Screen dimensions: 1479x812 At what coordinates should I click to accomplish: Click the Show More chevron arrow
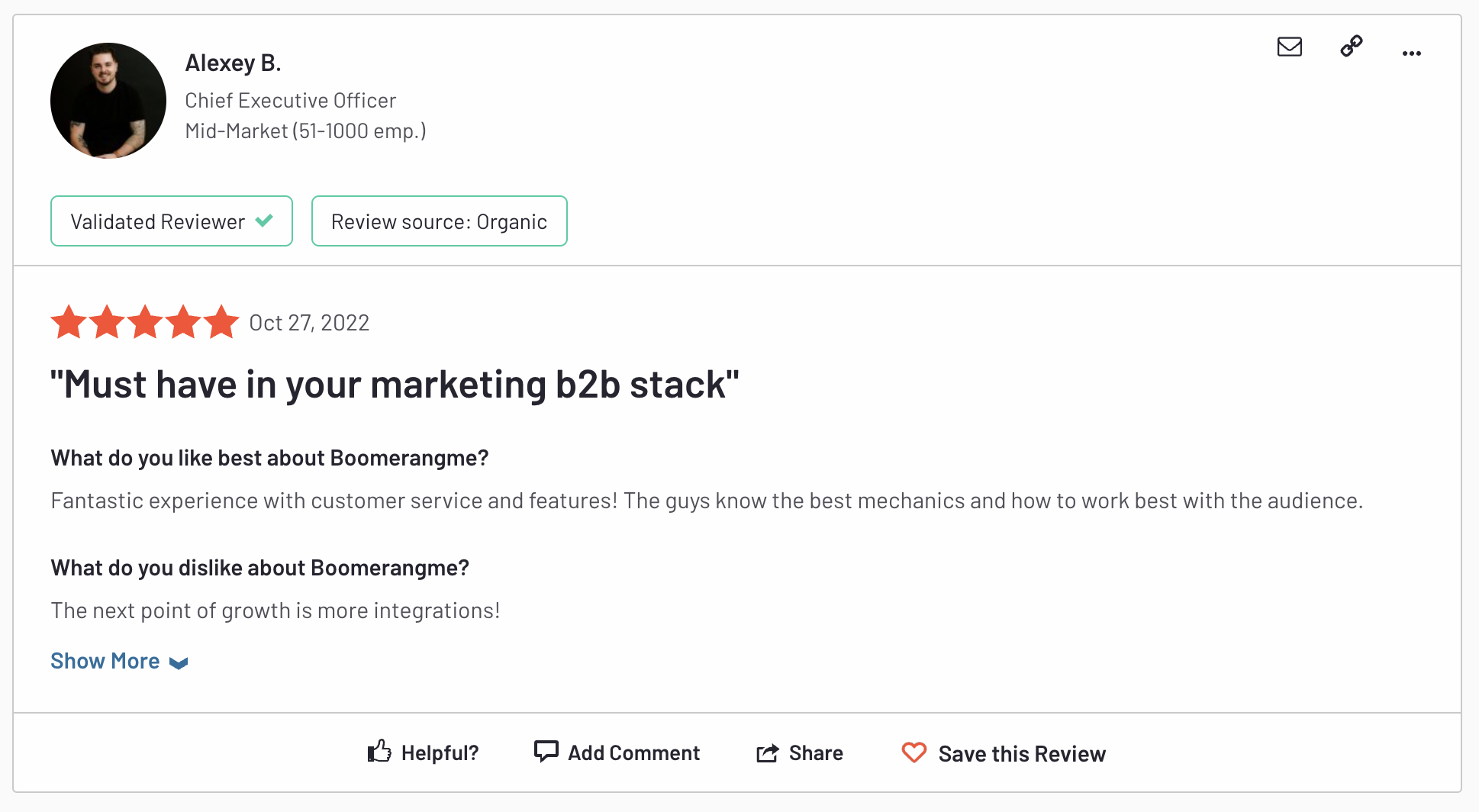(x=179, y=663)
